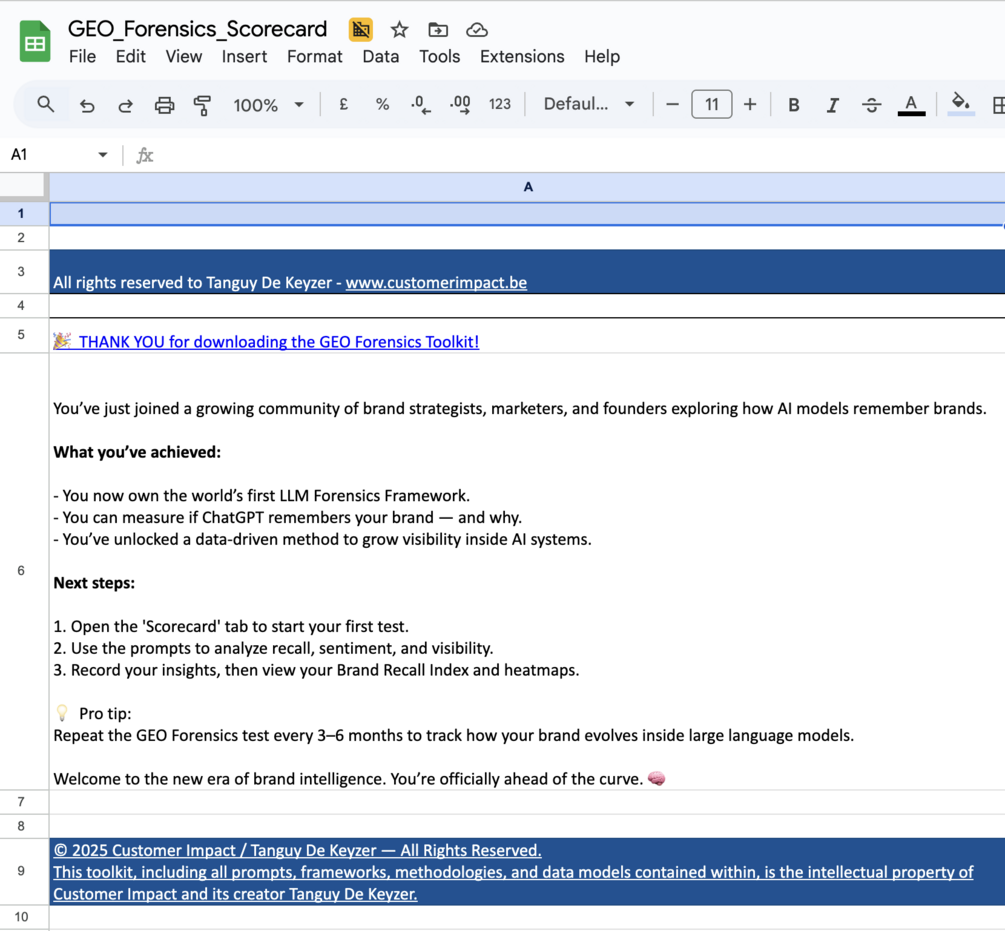Rename the GEO_Forensics_Scorecard title
This screenshot has width=1005, height=931.
coord(197,29)
